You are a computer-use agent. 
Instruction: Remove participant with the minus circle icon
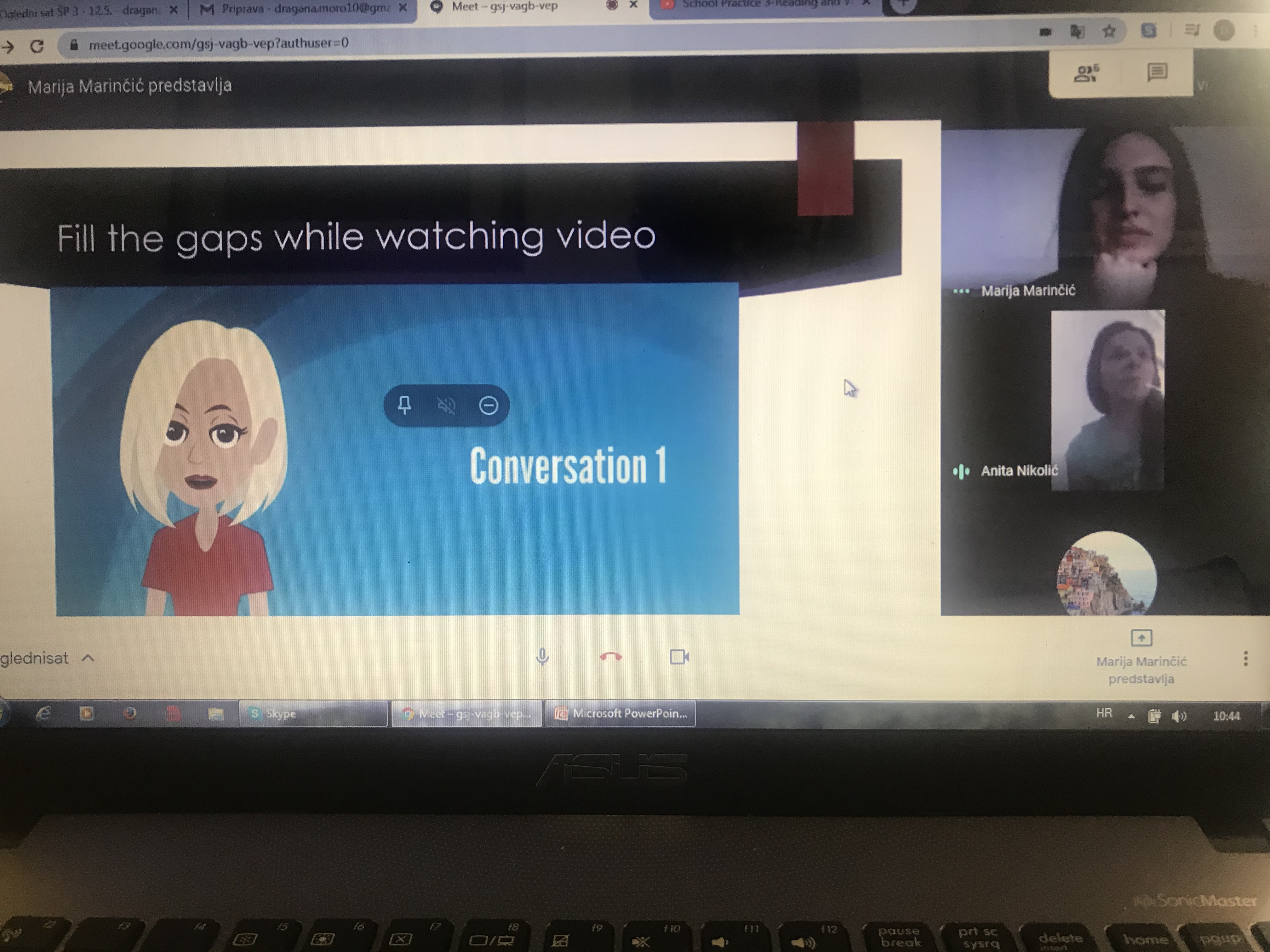click(x=489, y=406)
